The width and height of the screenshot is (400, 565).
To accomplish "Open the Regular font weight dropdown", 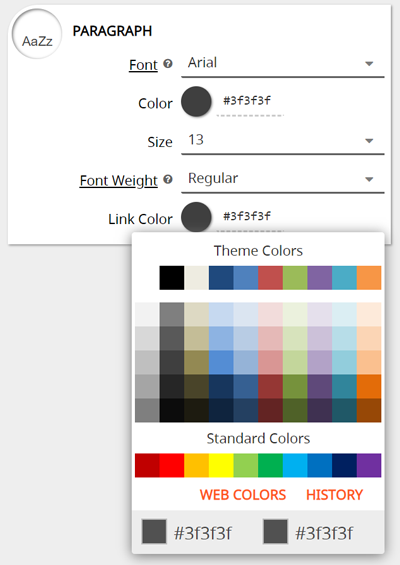I will coord(283,179).
